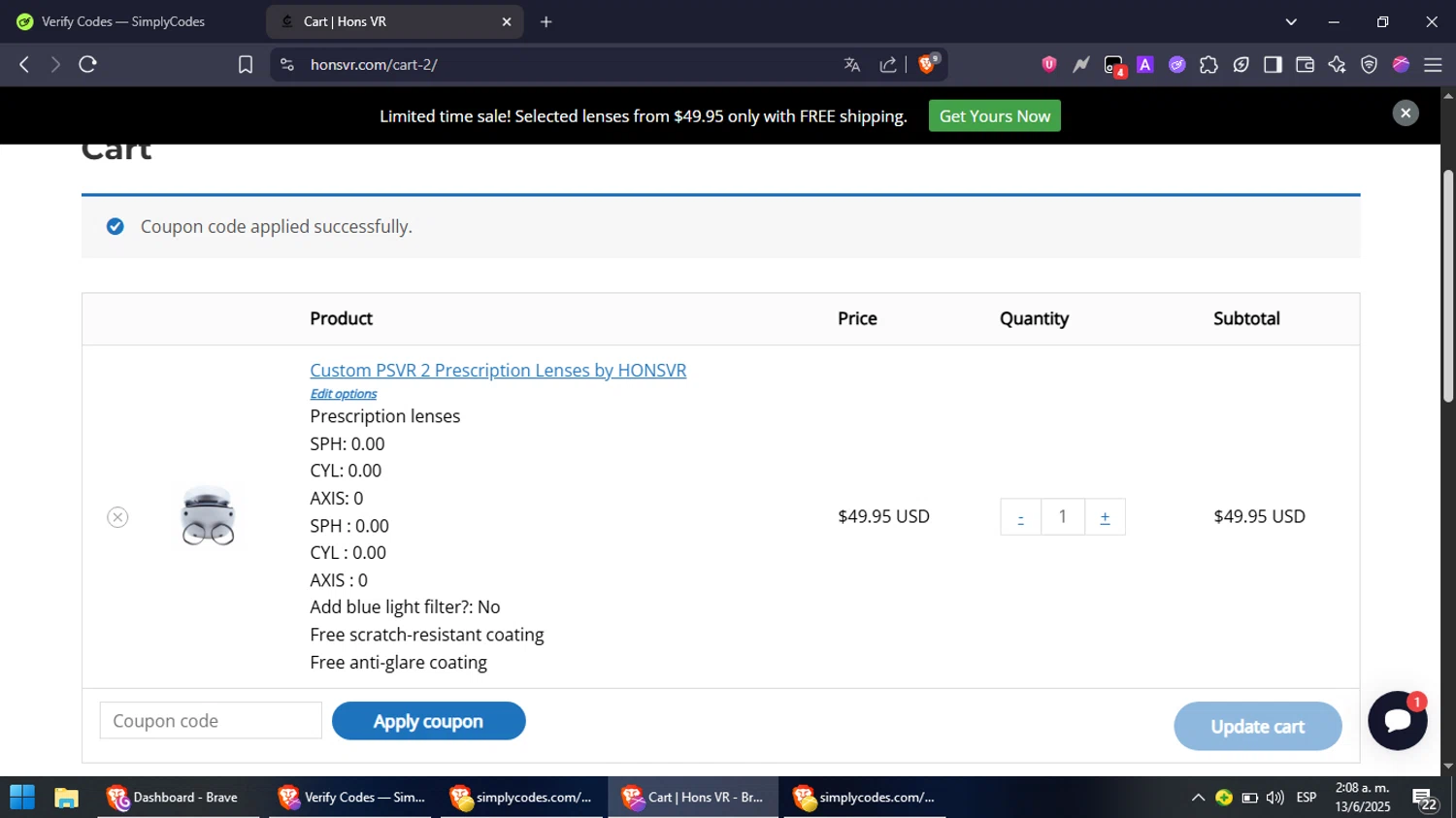
Task: Switch to Dashboard - Brave taskbar window
Action: click(178, 798)
